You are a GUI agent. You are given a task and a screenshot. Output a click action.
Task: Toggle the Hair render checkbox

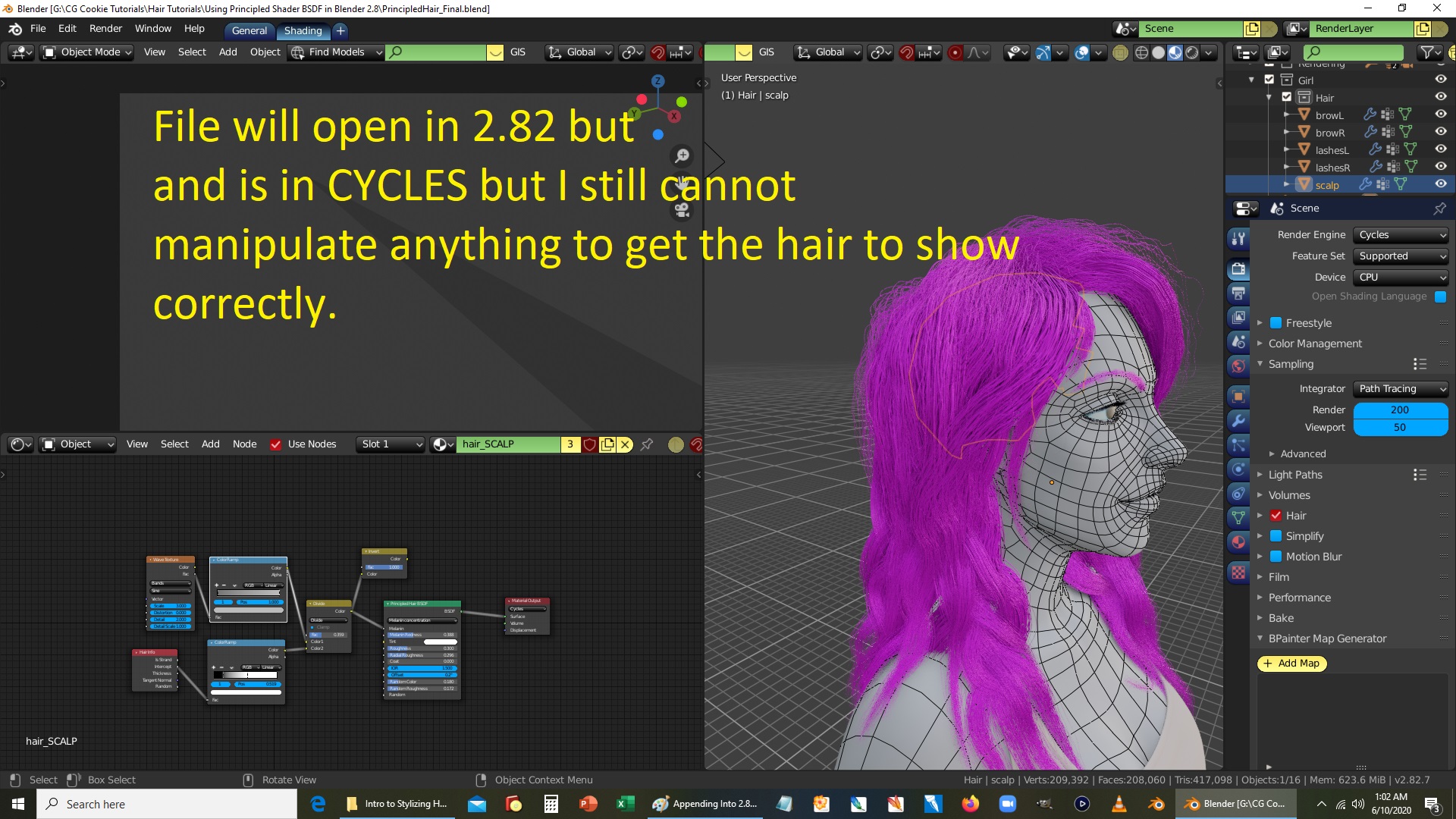pyautogui.click(x=1276, y=516)
